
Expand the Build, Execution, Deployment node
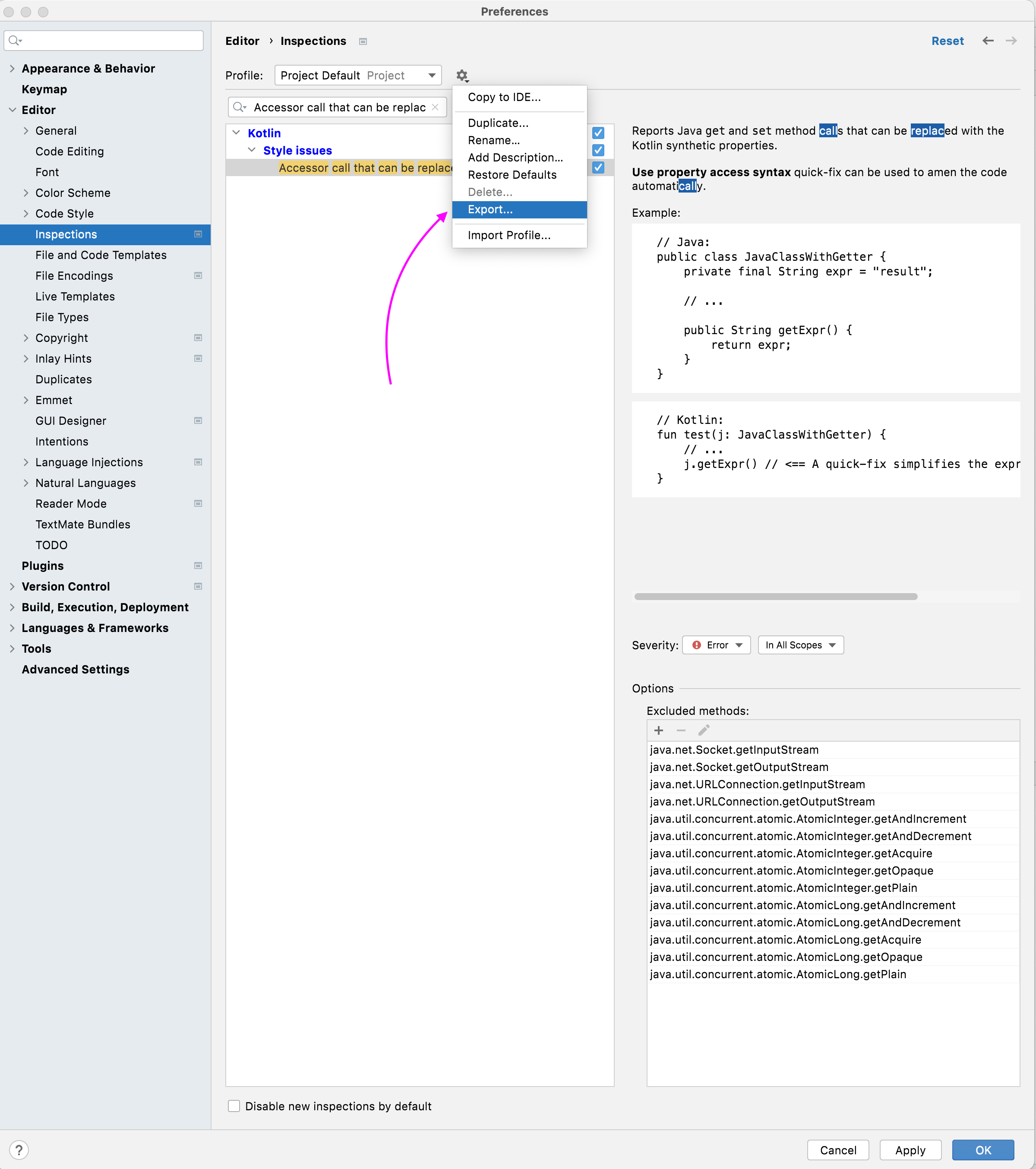click(12, 607)
